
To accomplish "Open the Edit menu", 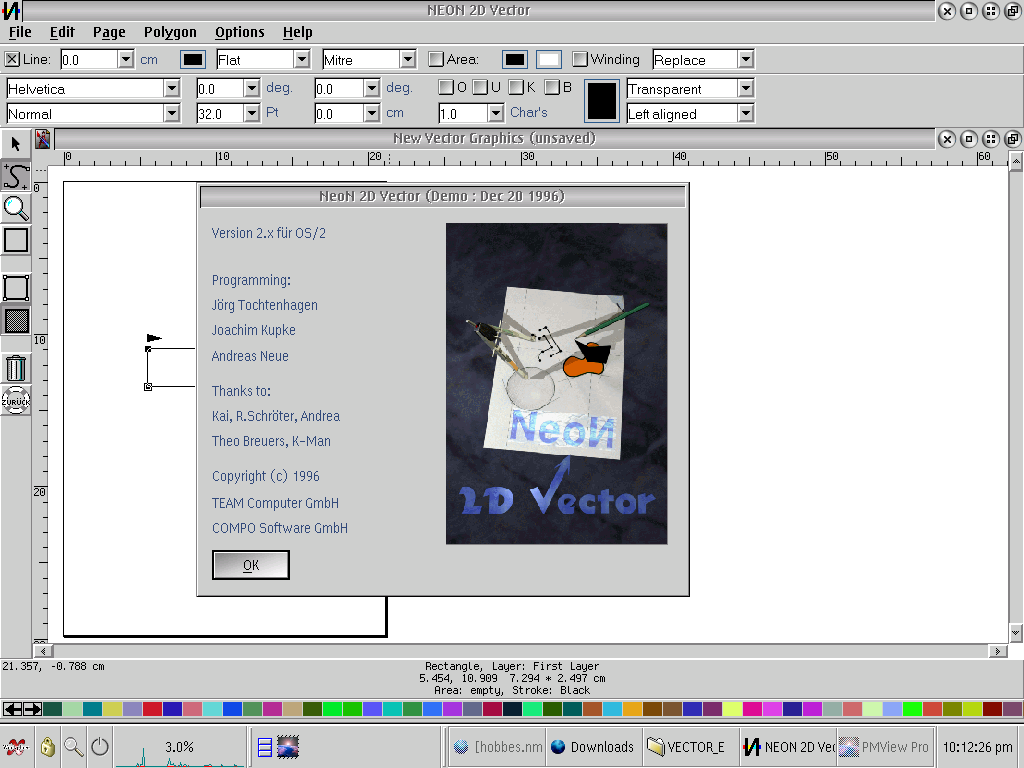I will (62, 32).
